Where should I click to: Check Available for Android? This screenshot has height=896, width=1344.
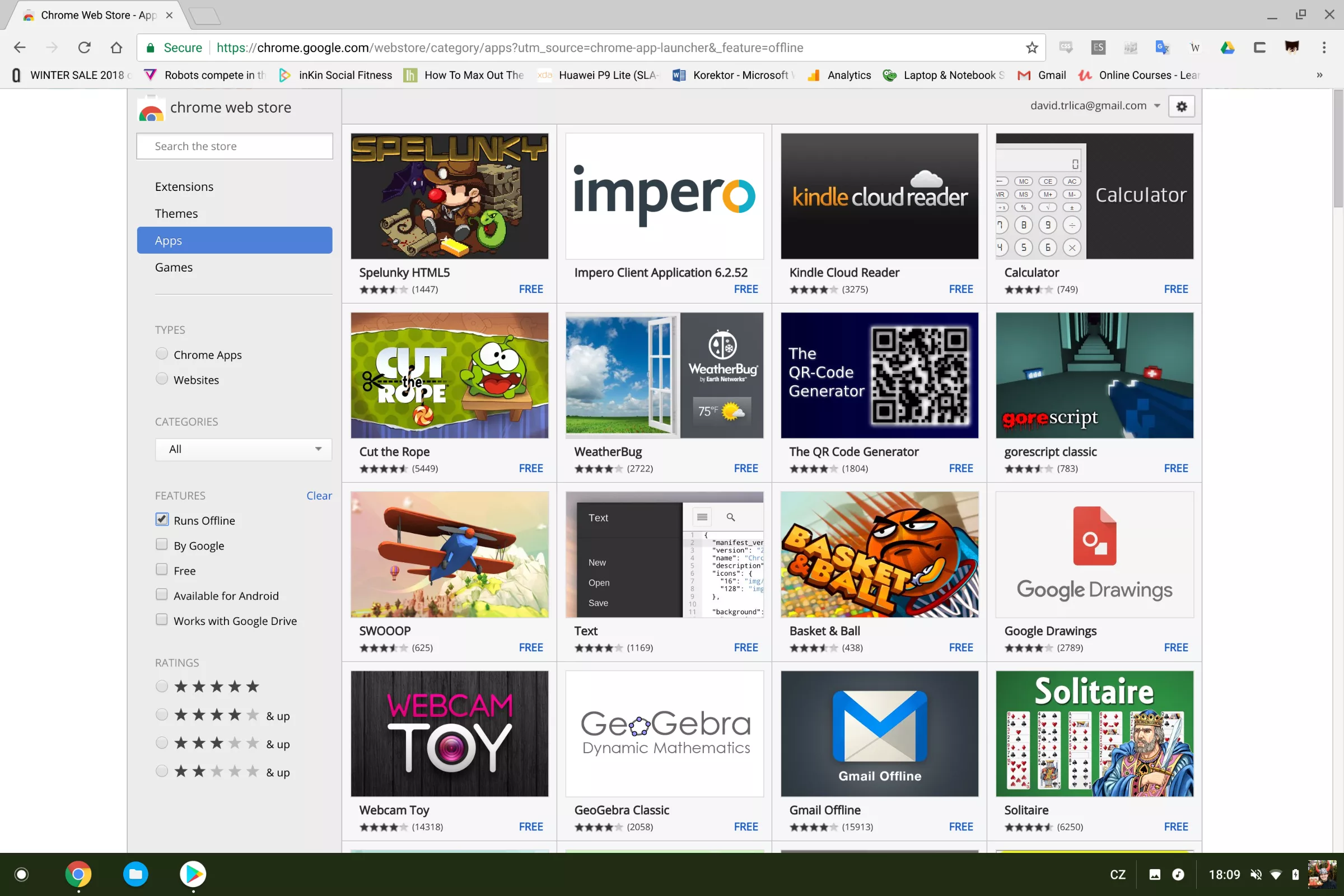[x=162, y=595]
